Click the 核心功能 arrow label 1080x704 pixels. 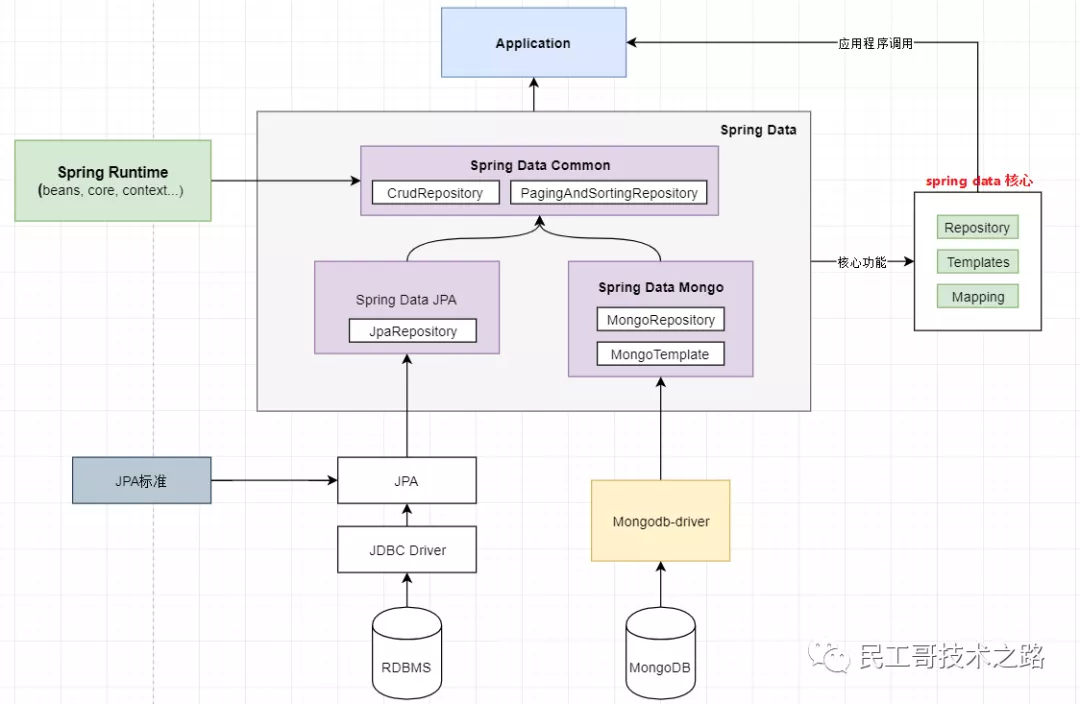point(862,262)
